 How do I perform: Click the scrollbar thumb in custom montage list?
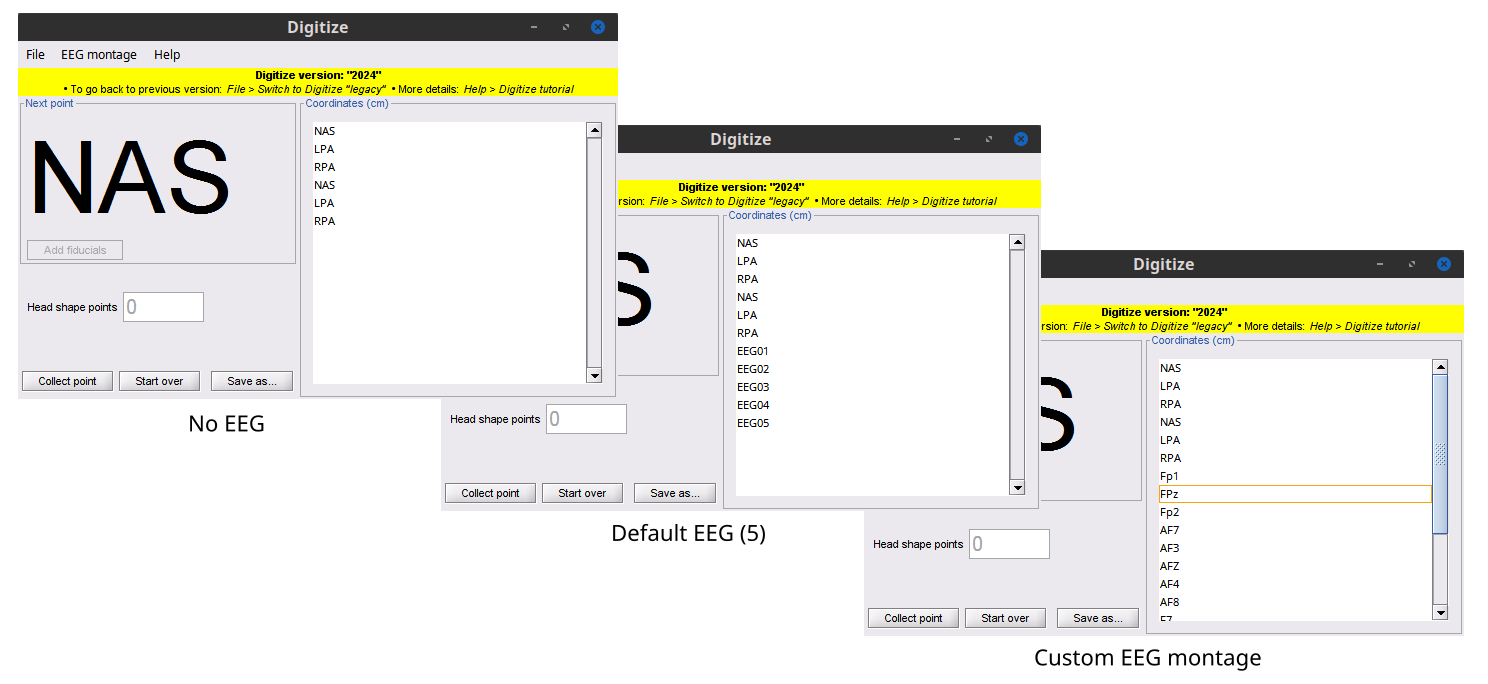tap(1440, 455)
